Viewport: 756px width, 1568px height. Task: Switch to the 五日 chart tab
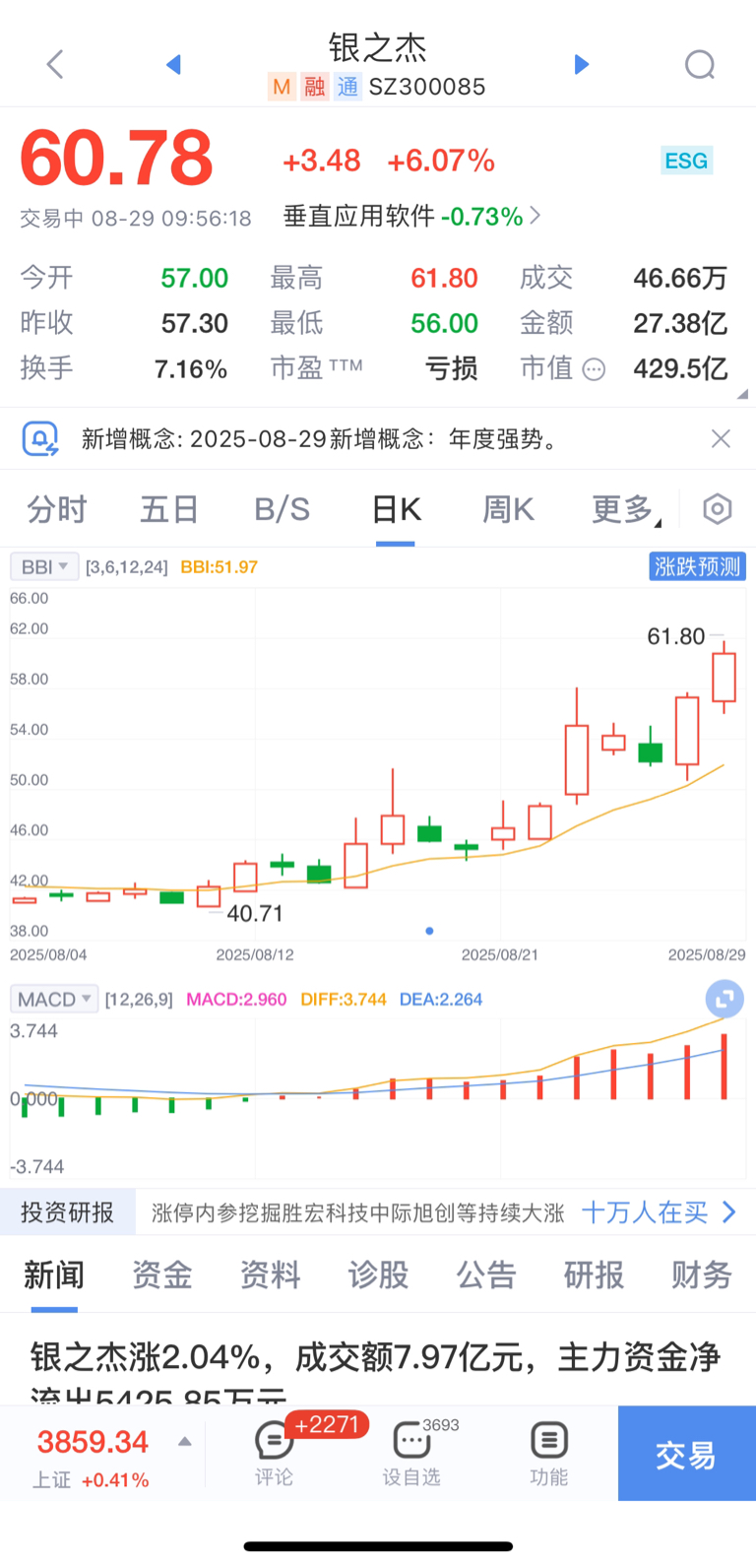pos(169,509)
